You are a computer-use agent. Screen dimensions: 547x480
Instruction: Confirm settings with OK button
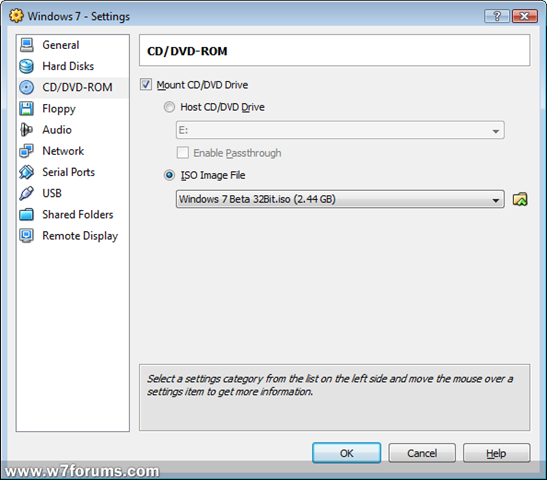pos(346,453)
